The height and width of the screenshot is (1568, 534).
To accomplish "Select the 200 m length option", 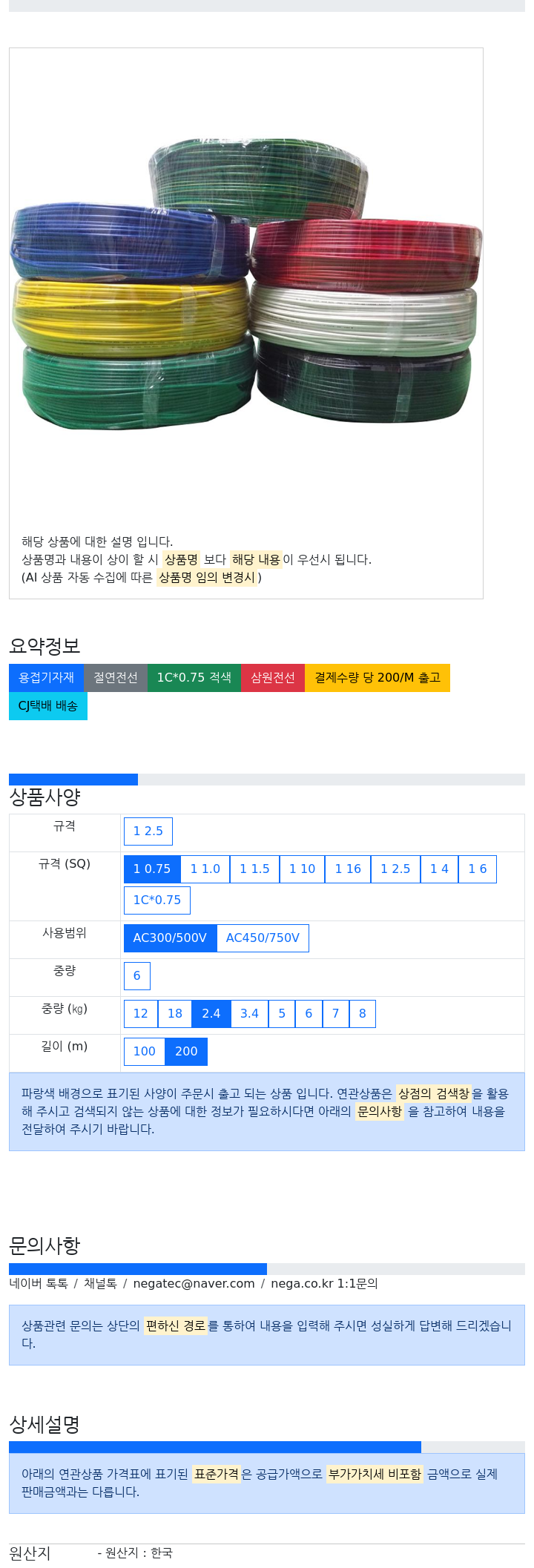I will [x=186, y=1052].
